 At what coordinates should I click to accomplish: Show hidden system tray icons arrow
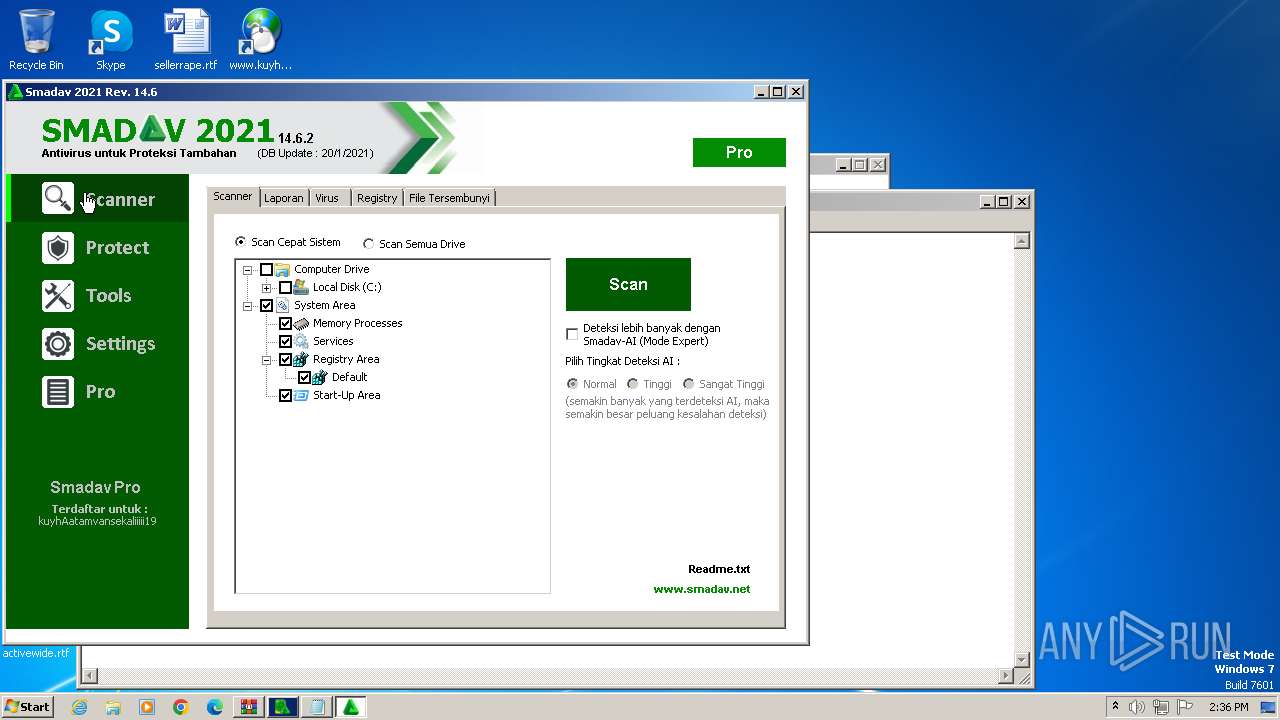pos(1115,707)
